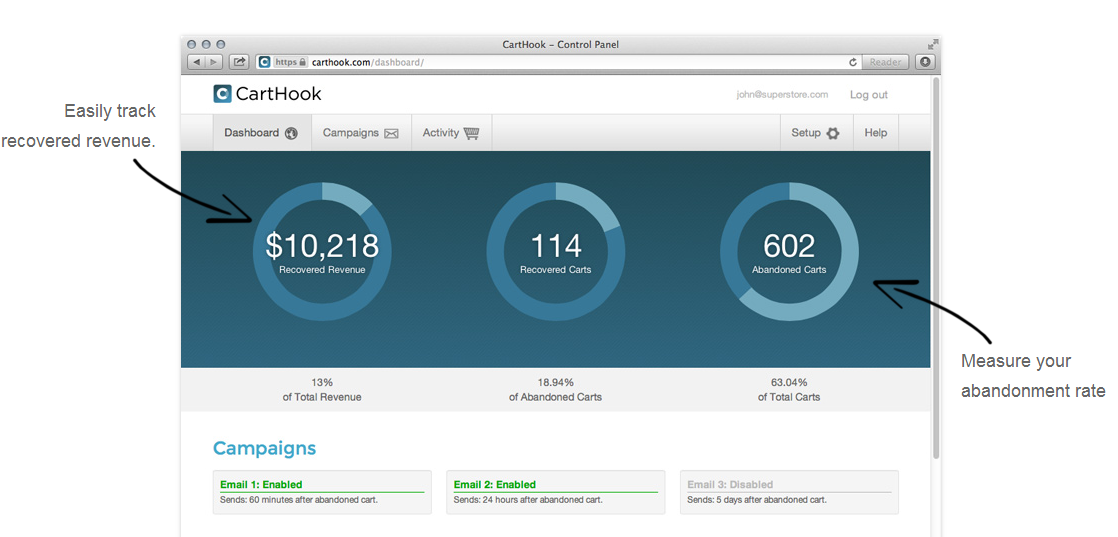Click the browser share button

(x=239, y=62)
